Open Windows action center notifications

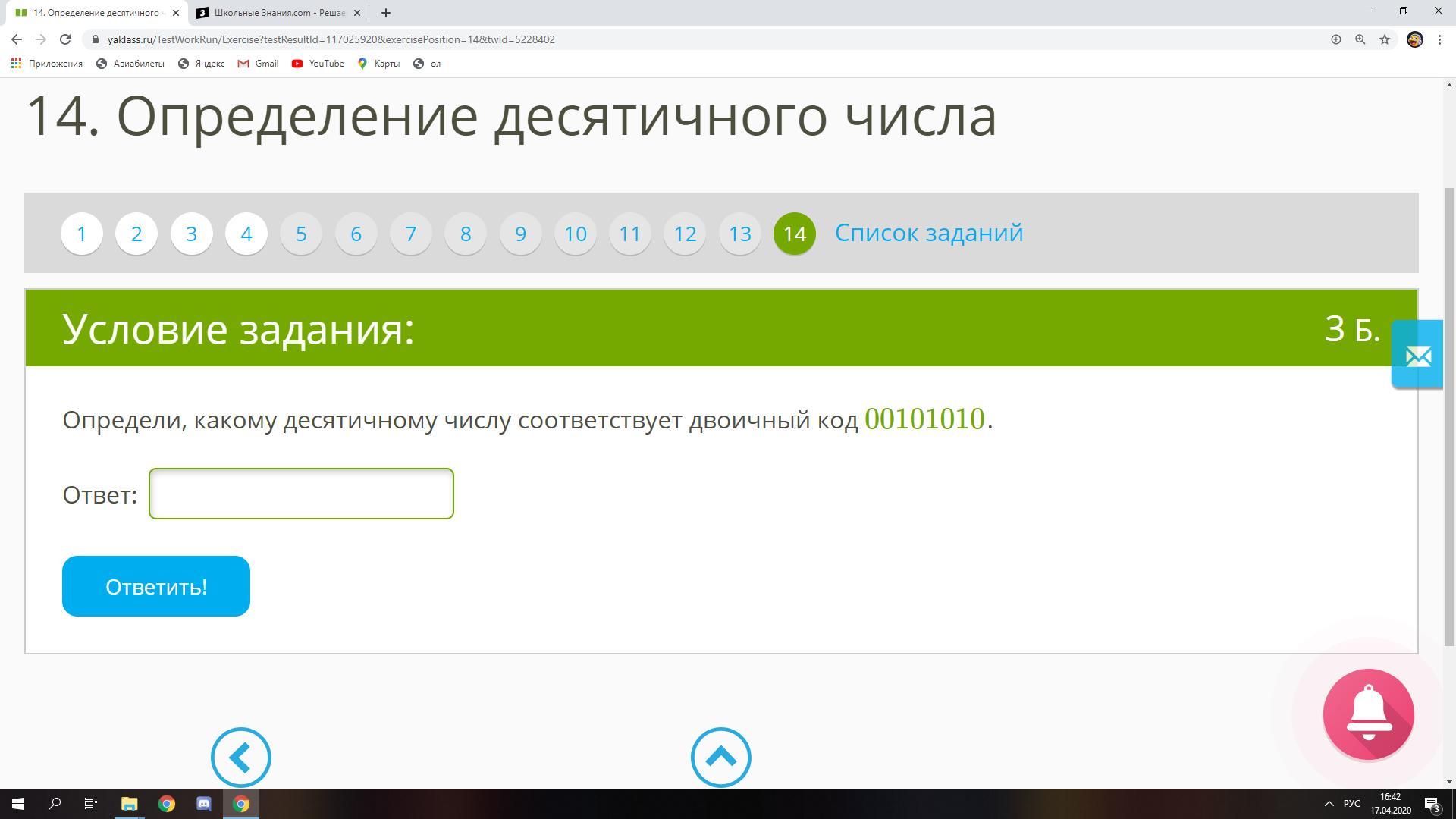1432,804
